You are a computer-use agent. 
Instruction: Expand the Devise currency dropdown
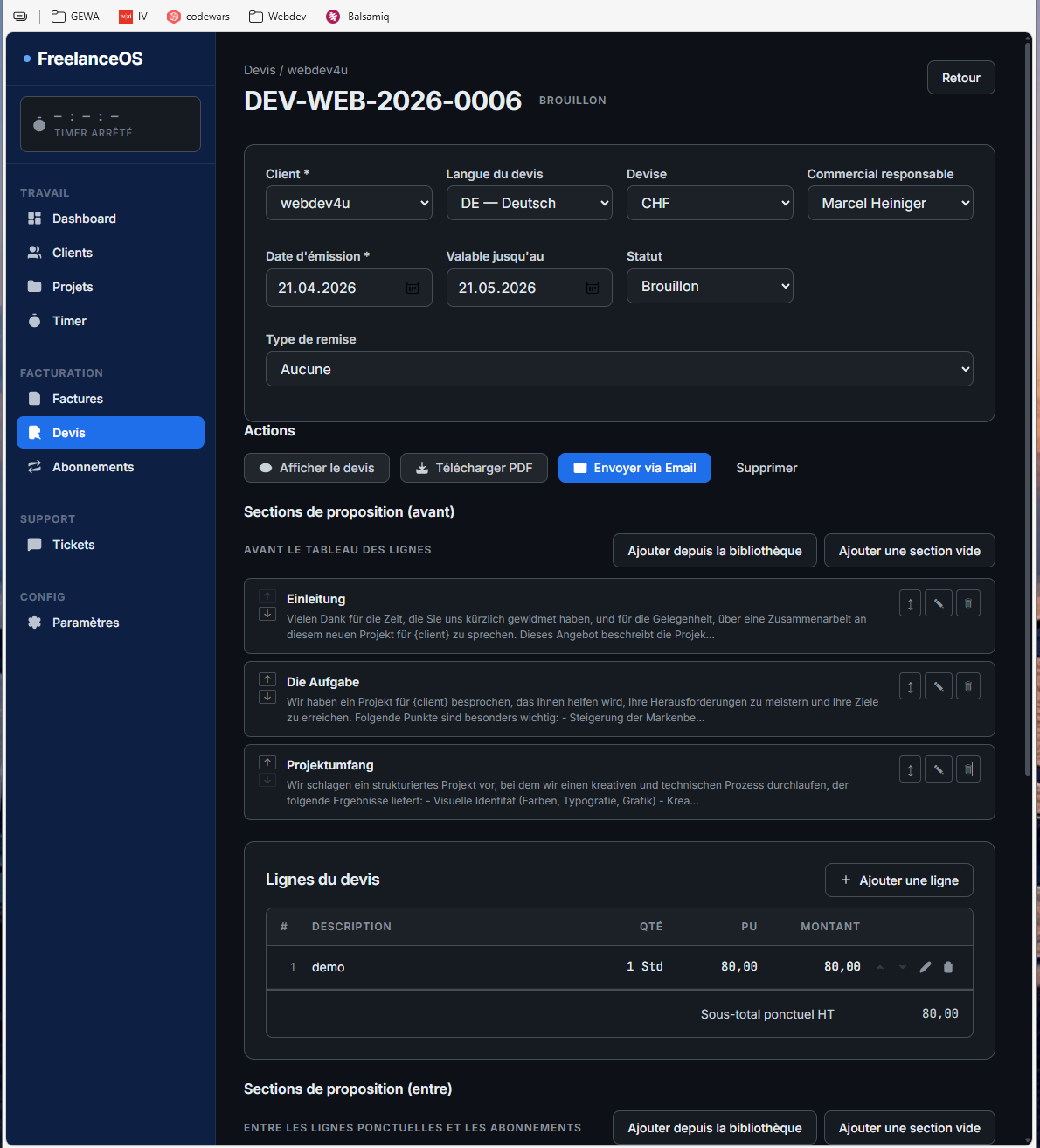[709, 203]
